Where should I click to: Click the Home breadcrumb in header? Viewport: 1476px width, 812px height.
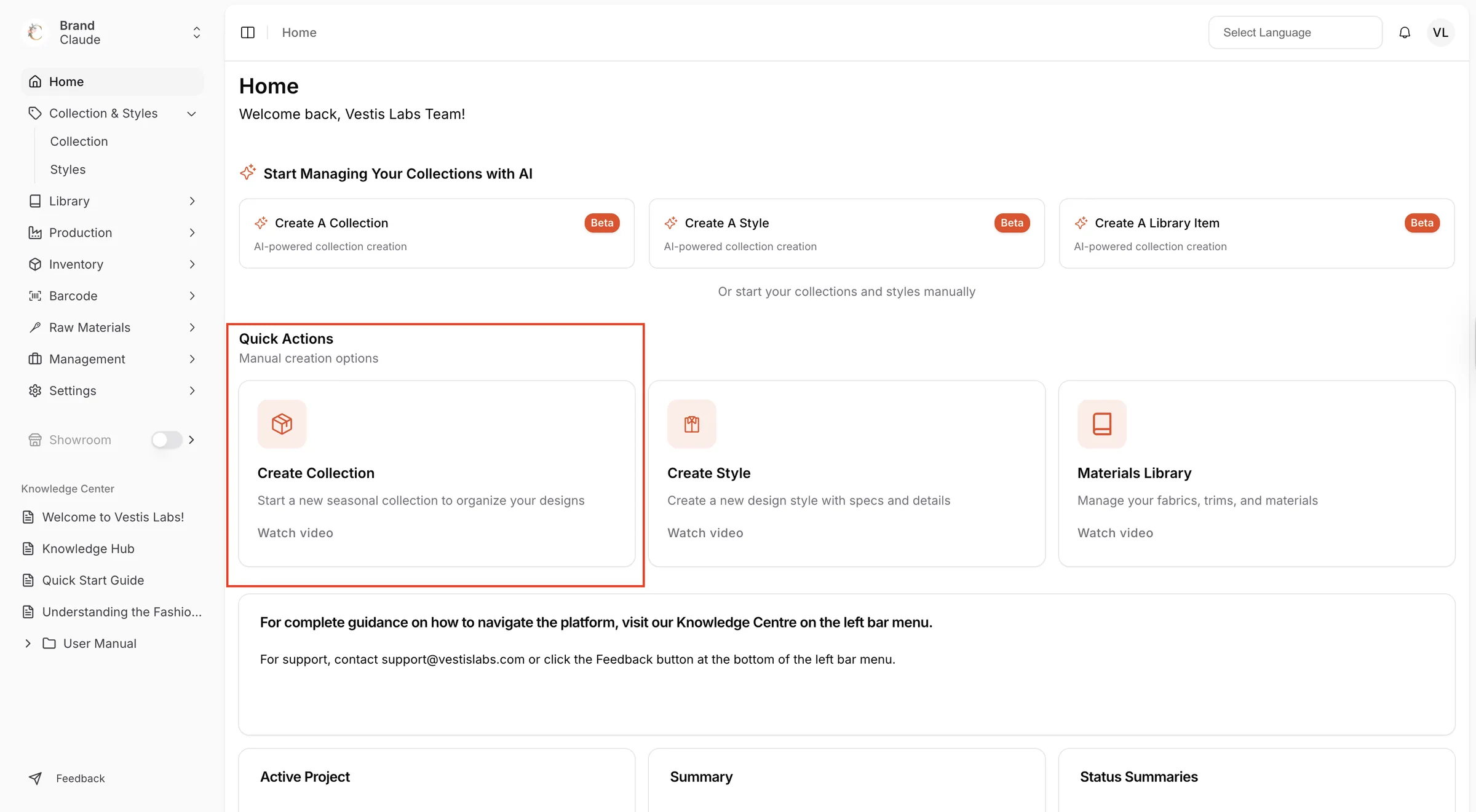pos(299,33)
